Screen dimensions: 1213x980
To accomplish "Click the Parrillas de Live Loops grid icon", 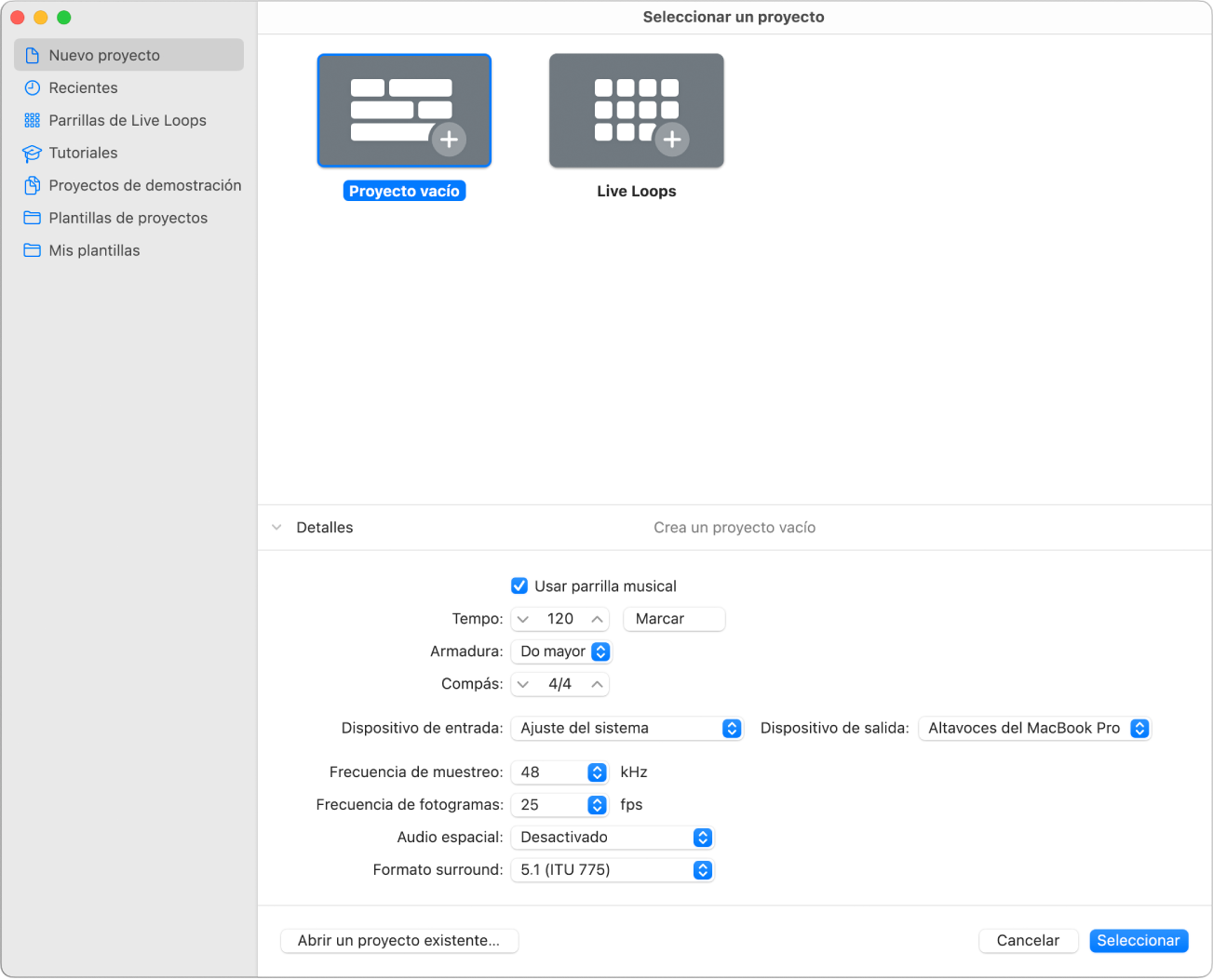I will (x=31, y=120).
